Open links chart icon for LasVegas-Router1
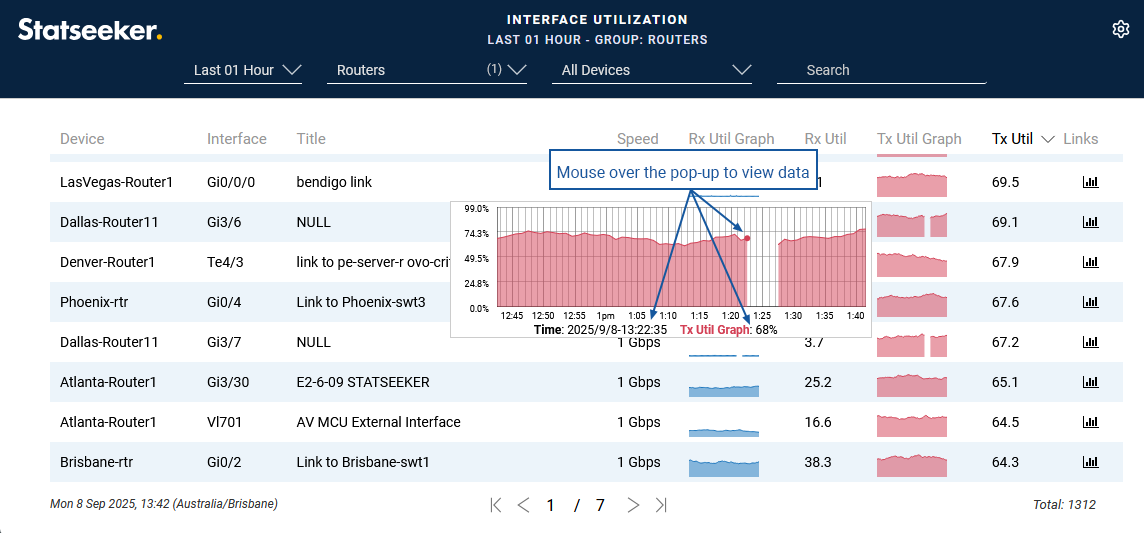Viewport: 1144px width, 533px height. [1090, 182]
